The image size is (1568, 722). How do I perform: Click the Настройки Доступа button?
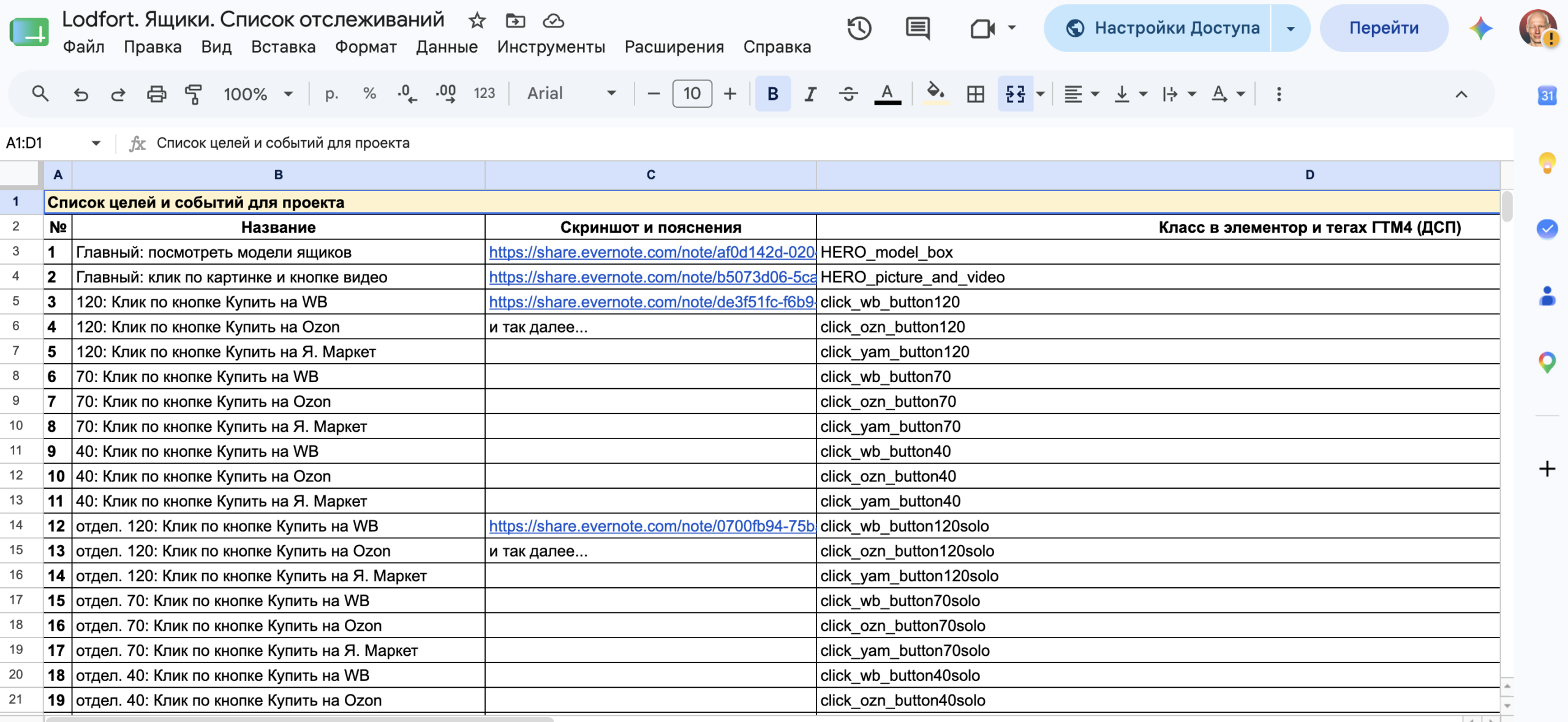coord(1158,28)
